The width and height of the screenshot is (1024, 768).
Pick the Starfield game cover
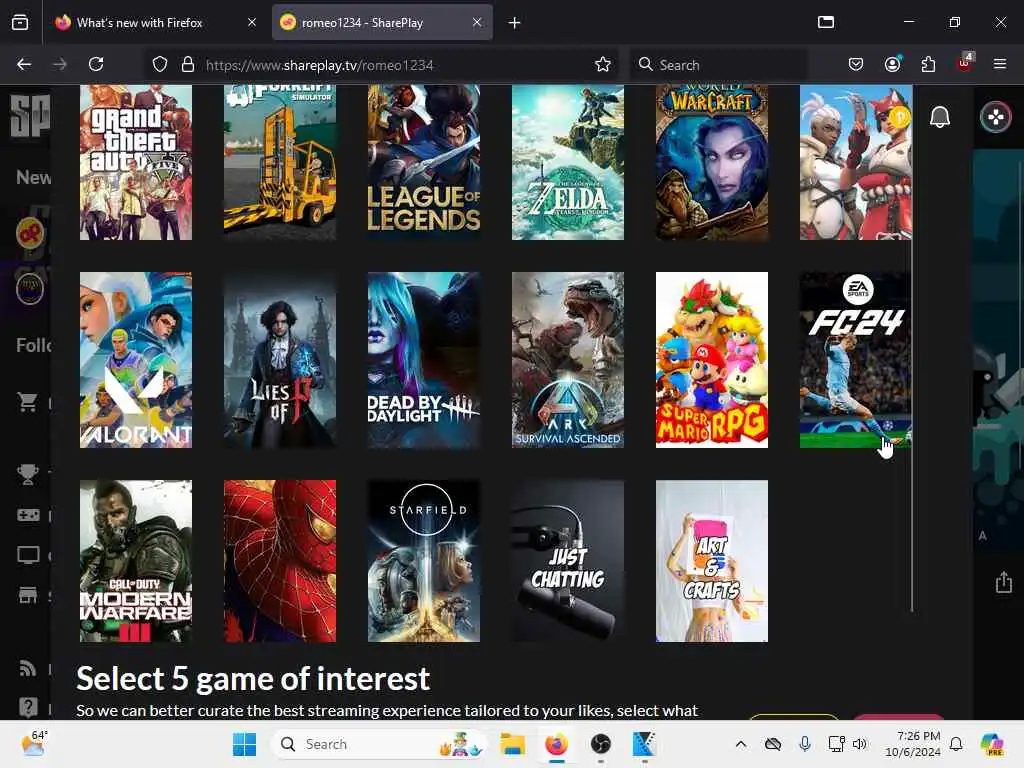(424, 561)
